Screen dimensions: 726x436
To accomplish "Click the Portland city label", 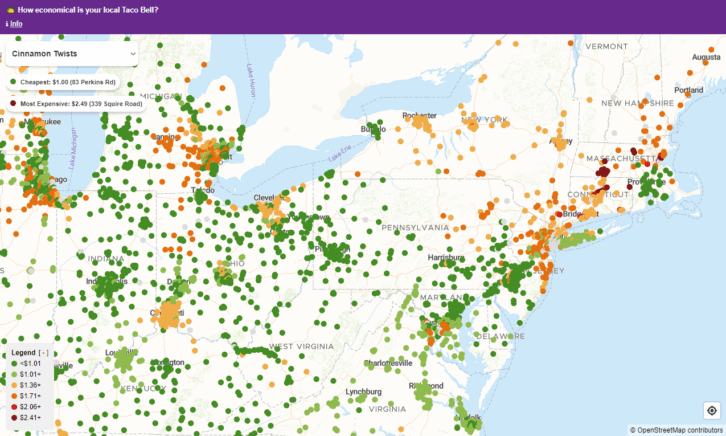I will (x=688, y=90).
